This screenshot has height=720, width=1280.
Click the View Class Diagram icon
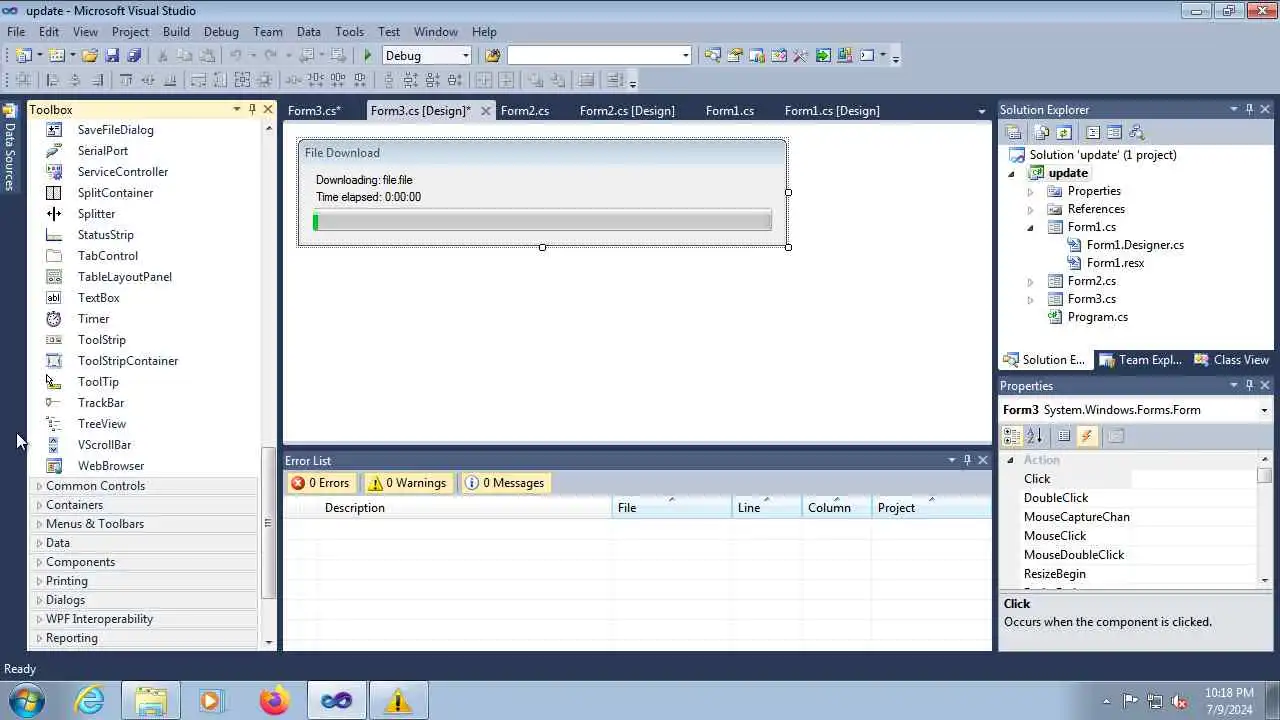click(x=1136, y=132)
